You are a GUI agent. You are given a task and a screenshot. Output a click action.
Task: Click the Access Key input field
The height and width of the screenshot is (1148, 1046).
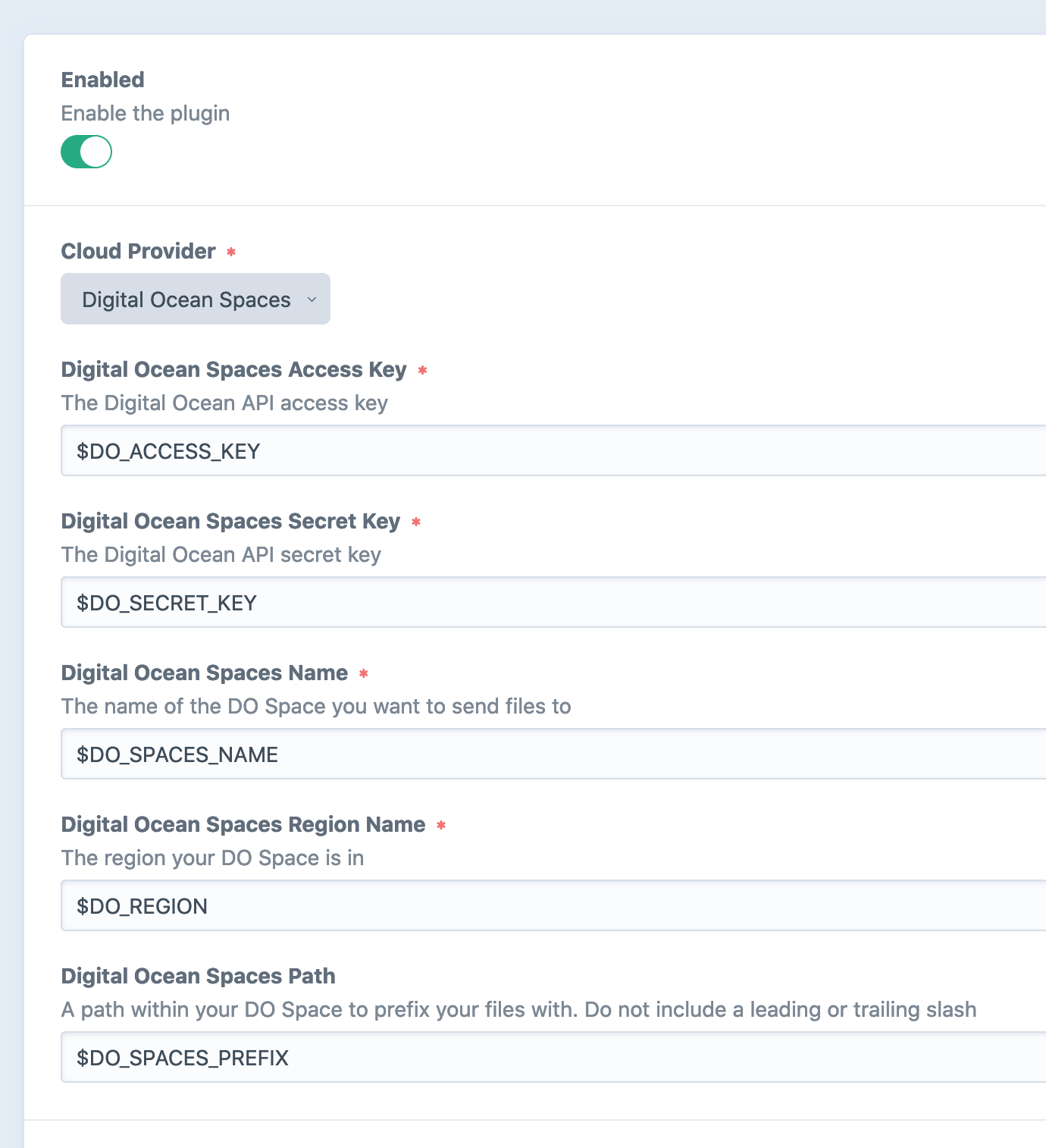[553, 450]
